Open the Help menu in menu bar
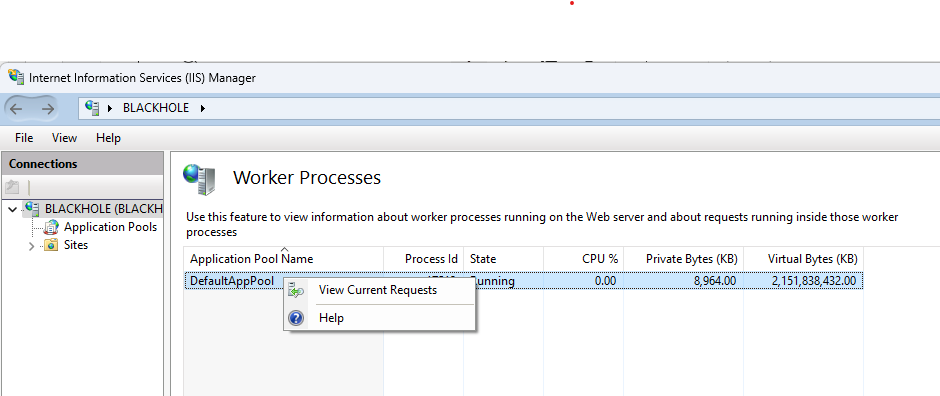The image size is (940, 396). pos(109,138)
